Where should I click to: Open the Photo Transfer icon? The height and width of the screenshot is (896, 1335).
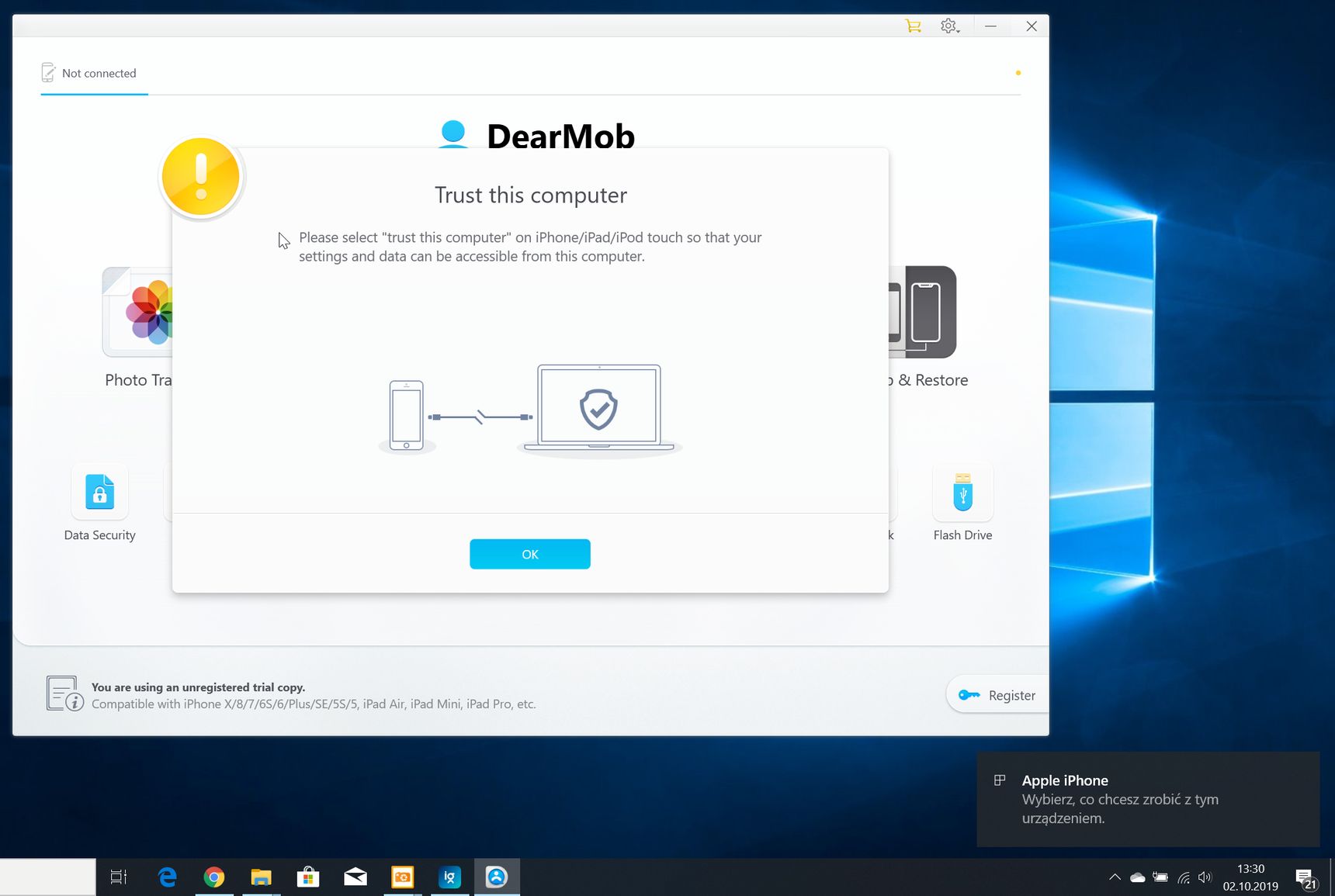pyautogui.click(x=137, y=312)
